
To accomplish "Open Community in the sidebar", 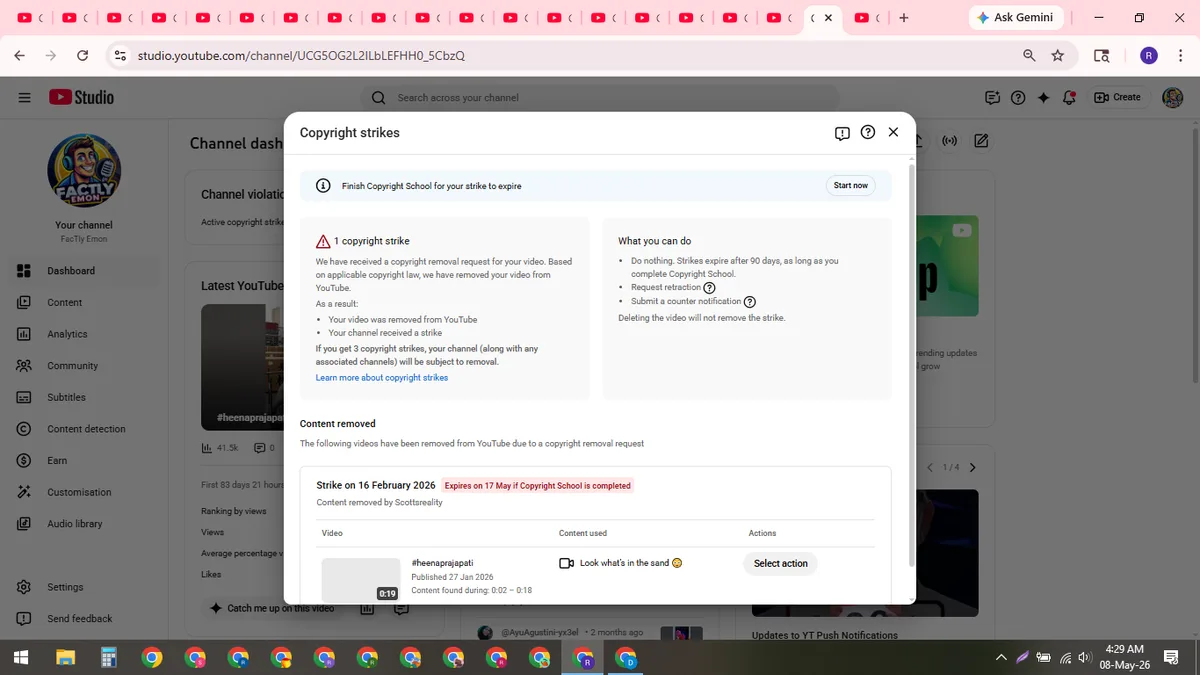I will pos(85,366).
